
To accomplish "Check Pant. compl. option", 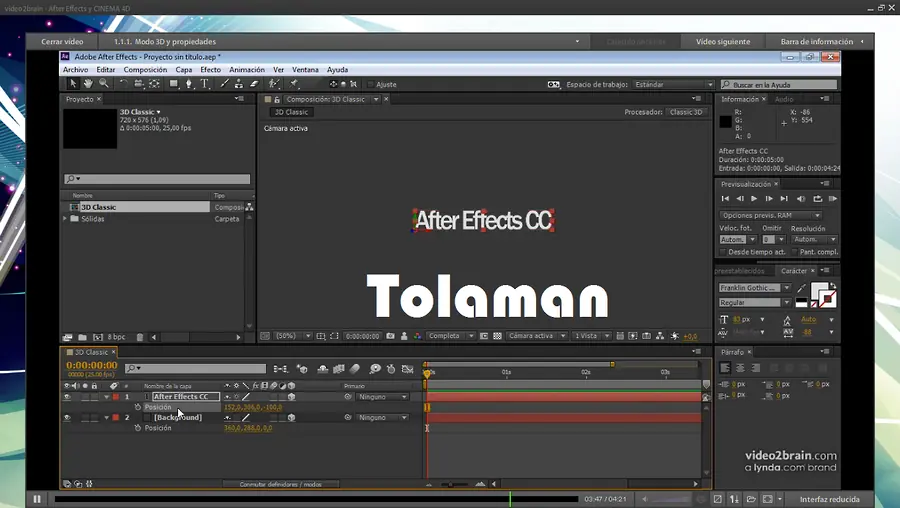I will (794, 252).
